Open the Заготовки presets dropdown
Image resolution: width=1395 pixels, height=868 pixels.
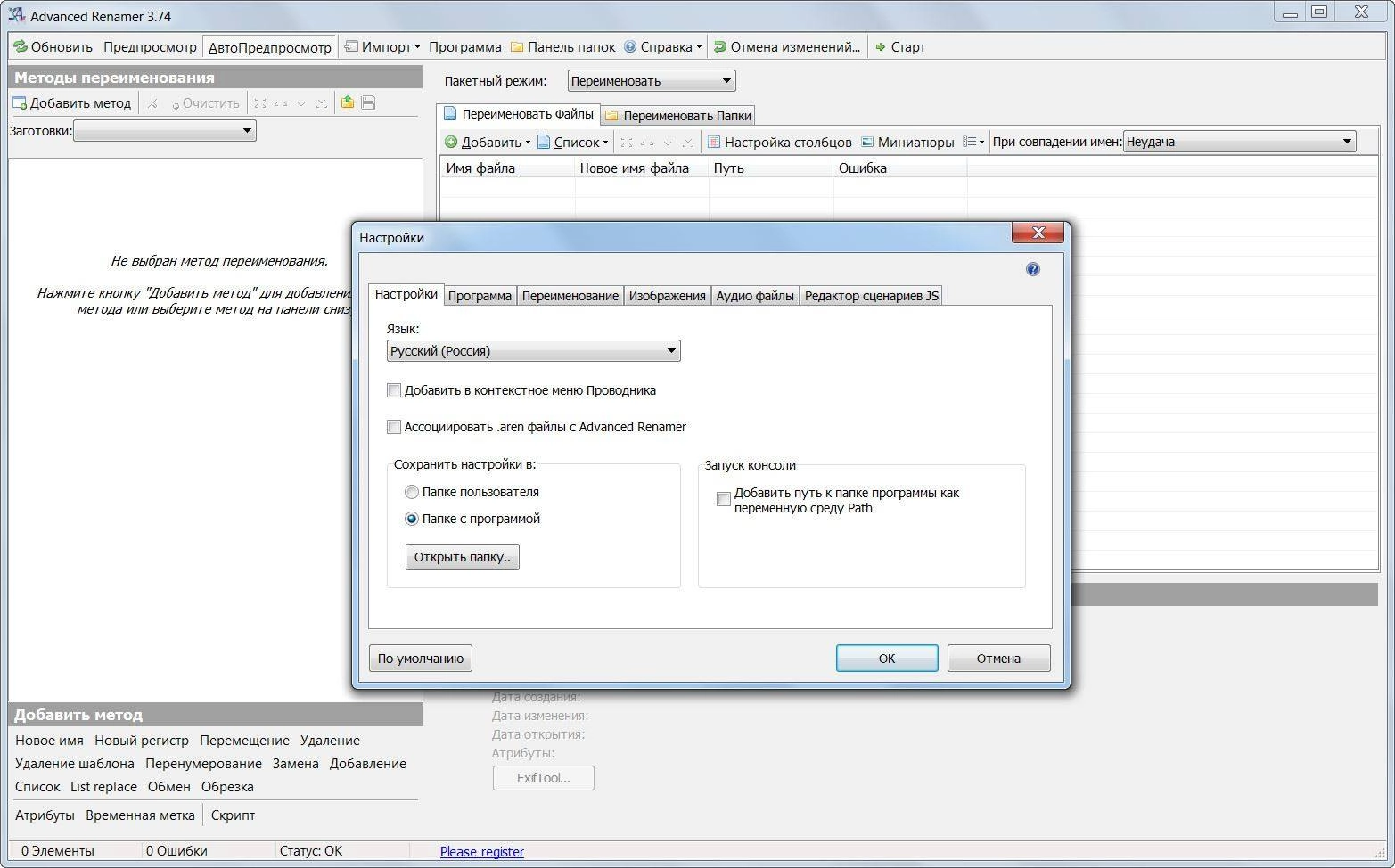click(x=165, y=131)
